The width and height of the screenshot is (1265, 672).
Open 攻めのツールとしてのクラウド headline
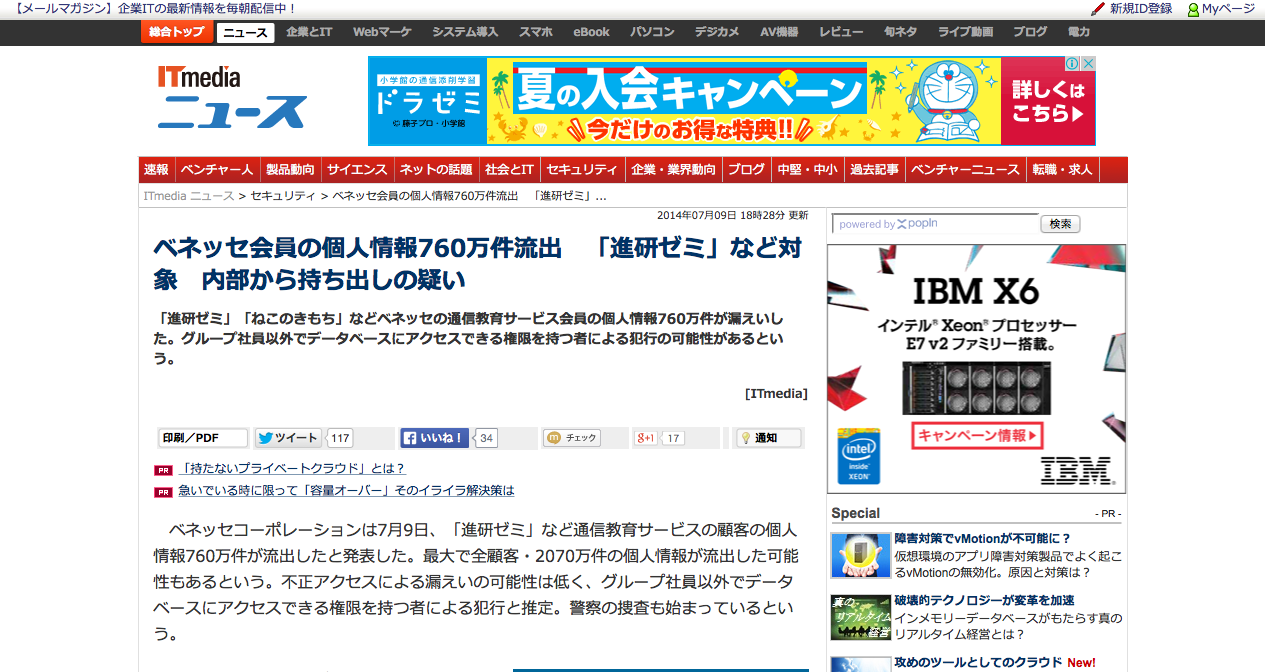pyautogui.click(x=978, y=663)
